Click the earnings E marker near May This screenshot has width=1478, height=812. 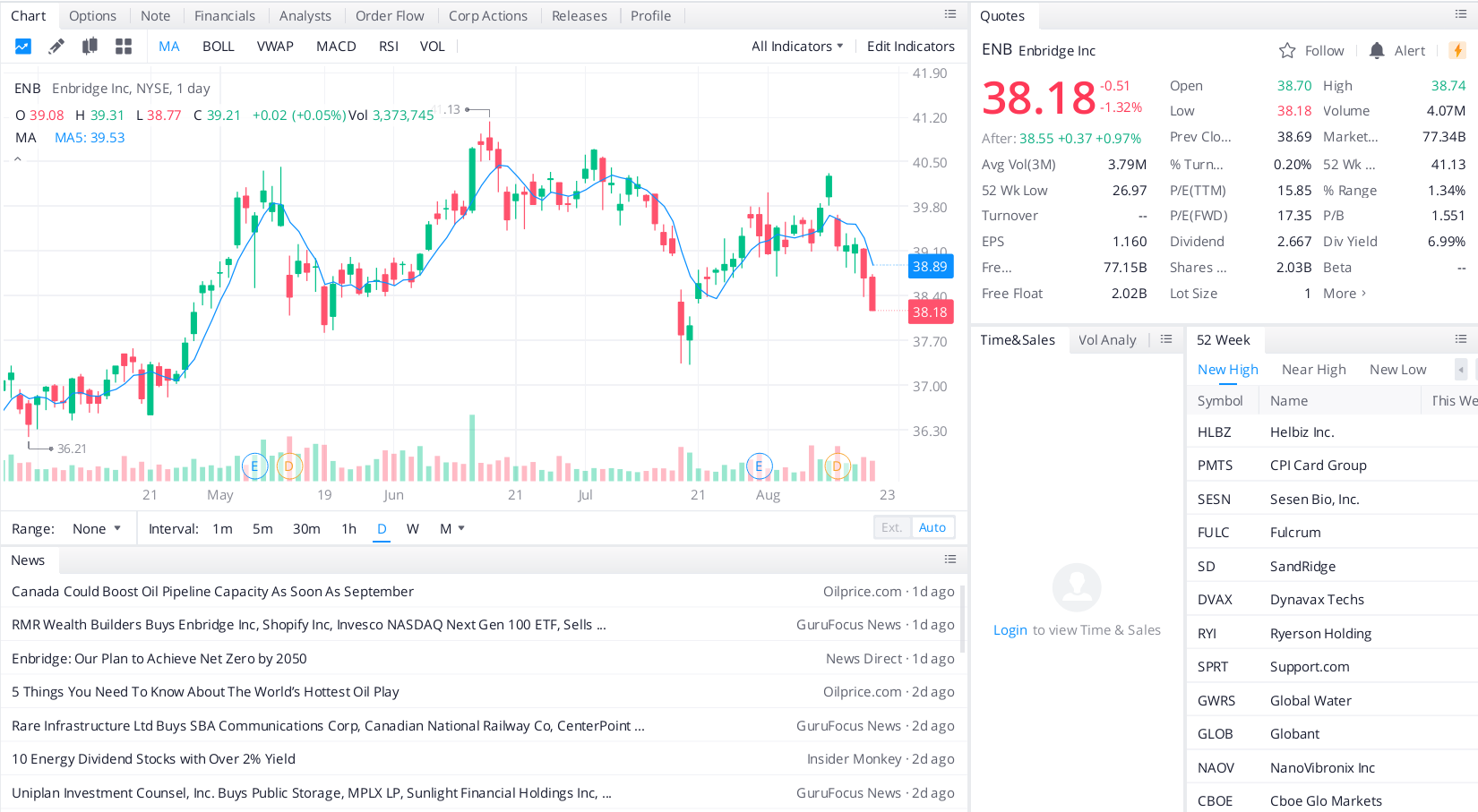click(x=254, y=466)
